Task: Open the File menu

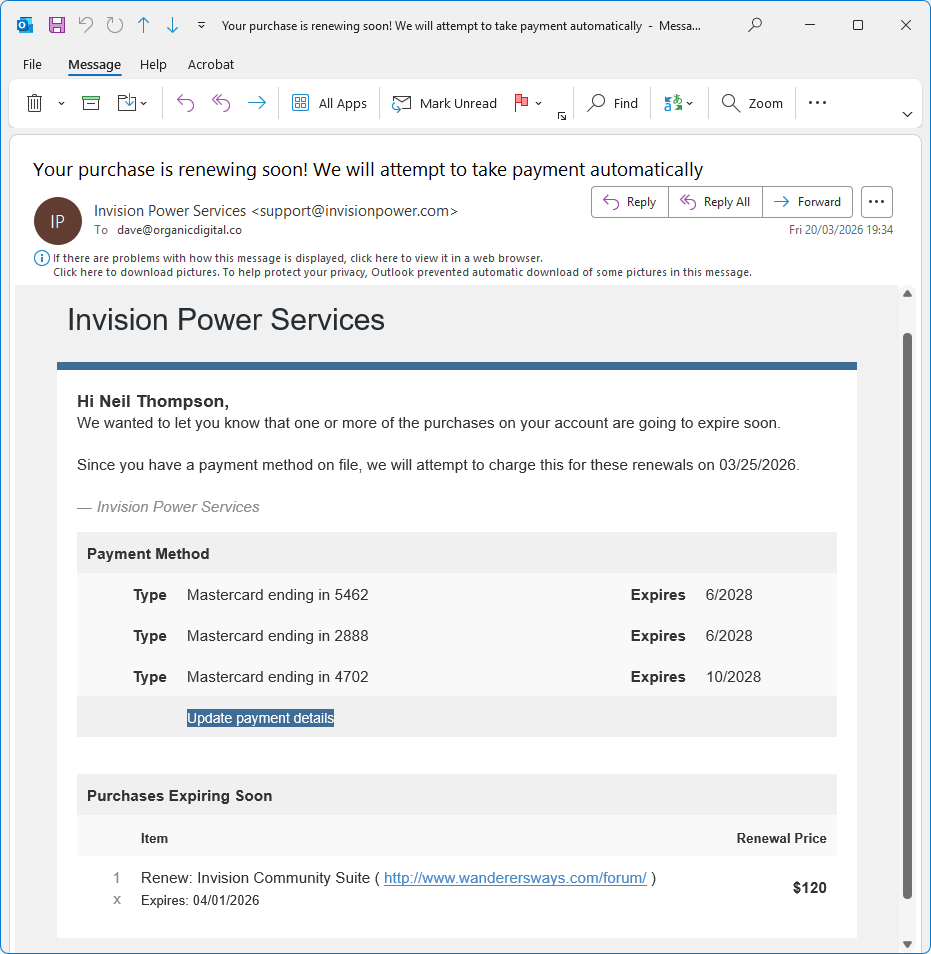Action: [x=32, y=64]
